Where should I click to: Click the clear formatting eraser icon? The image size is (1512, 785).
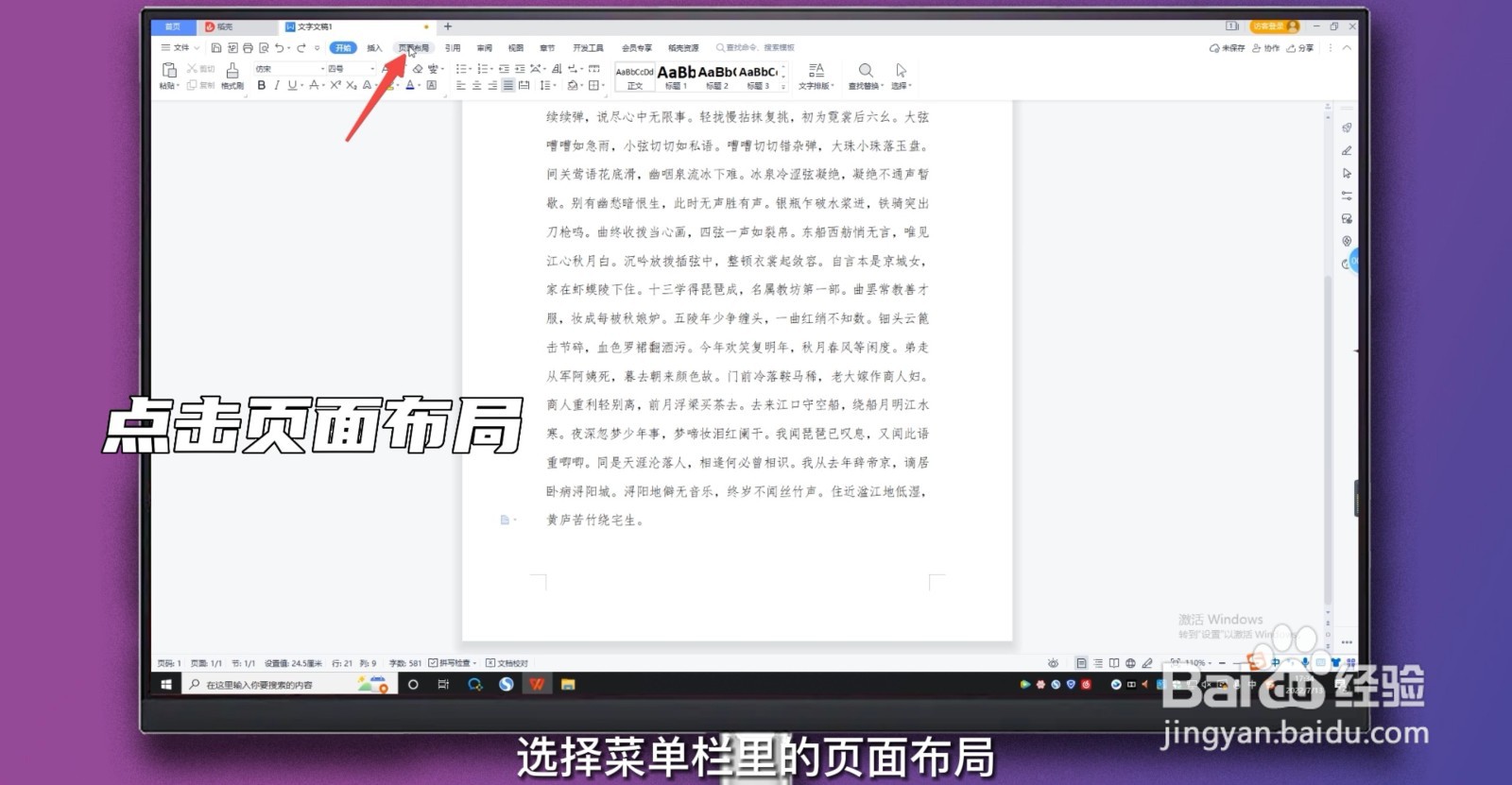point(418,69)
